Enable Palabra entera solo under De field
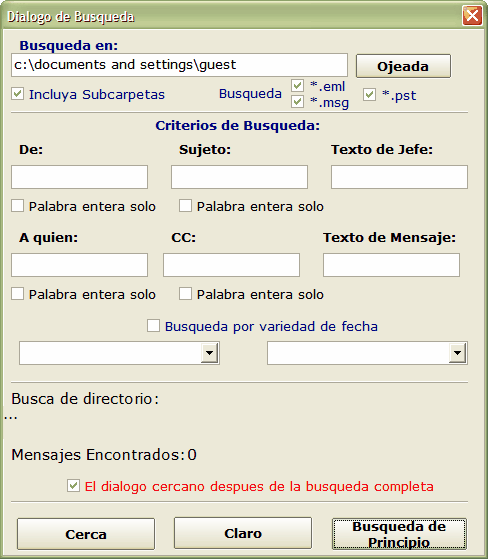 pos(17,206)
